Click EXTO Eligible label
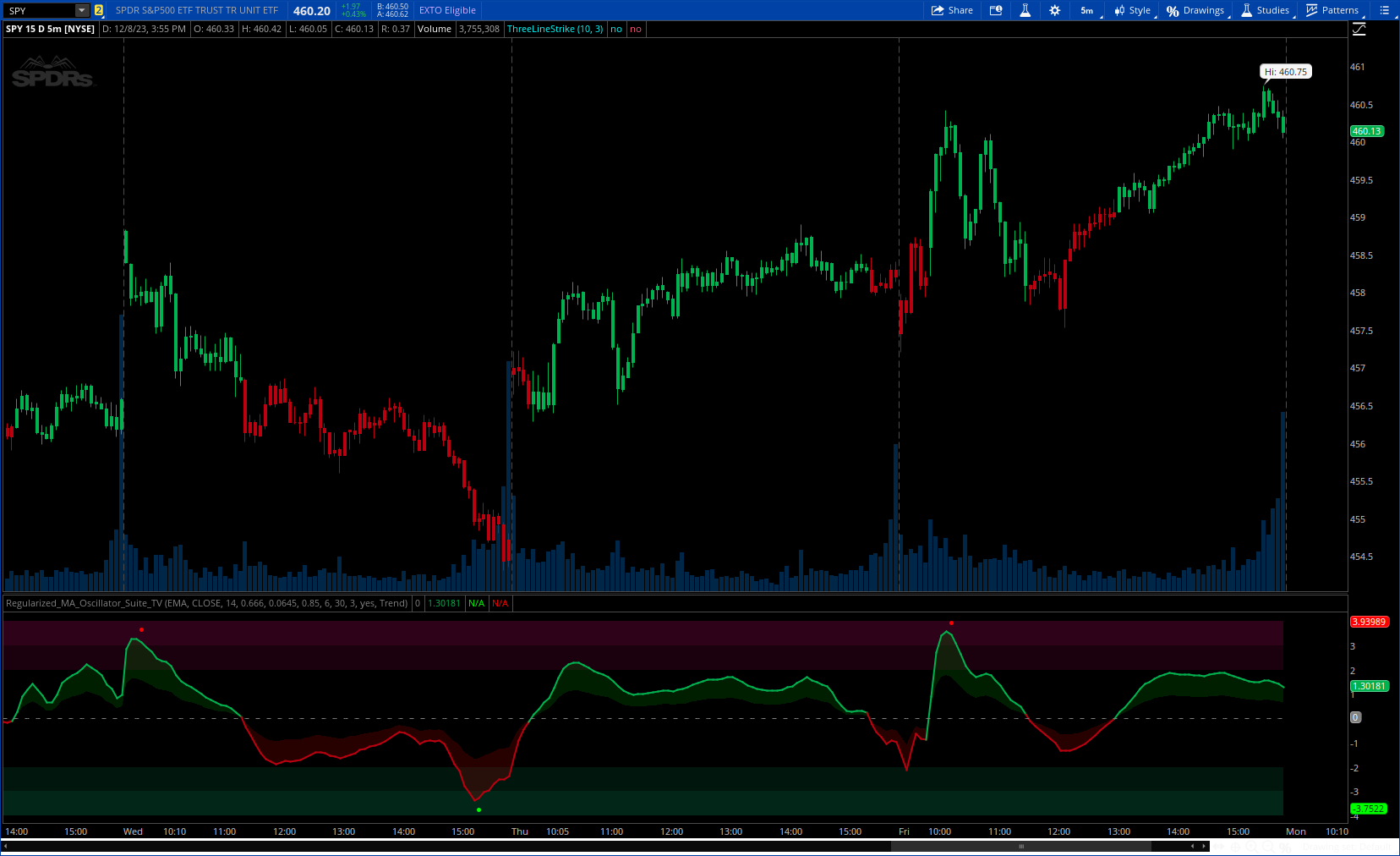The image size is (1400, 856). (447, 10)
